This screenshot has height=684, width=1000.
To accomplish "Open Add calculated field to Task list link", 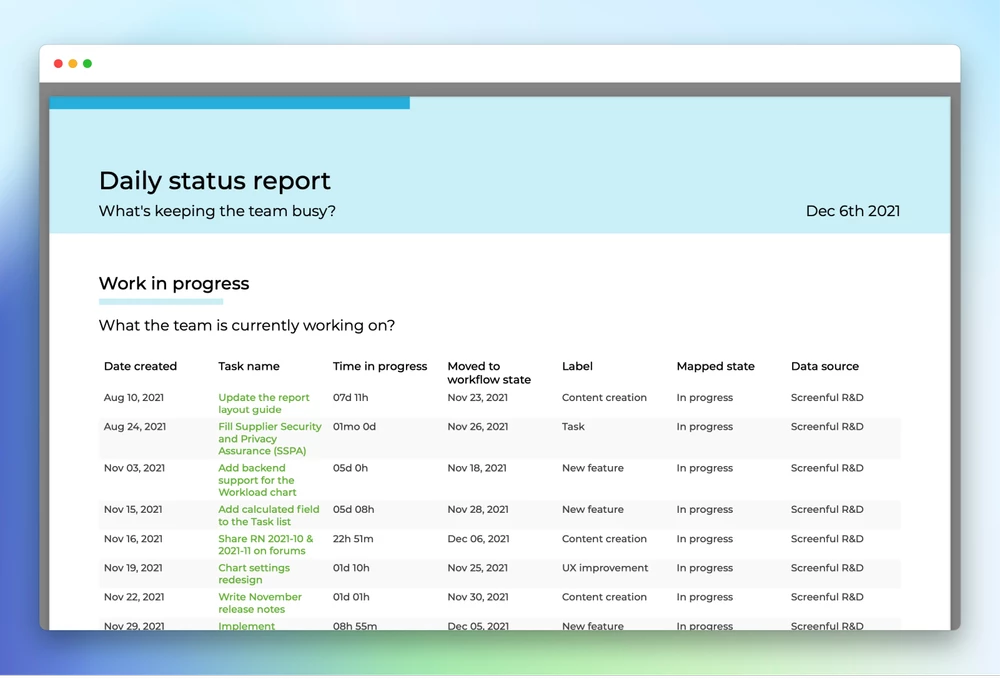I will 268,515.
